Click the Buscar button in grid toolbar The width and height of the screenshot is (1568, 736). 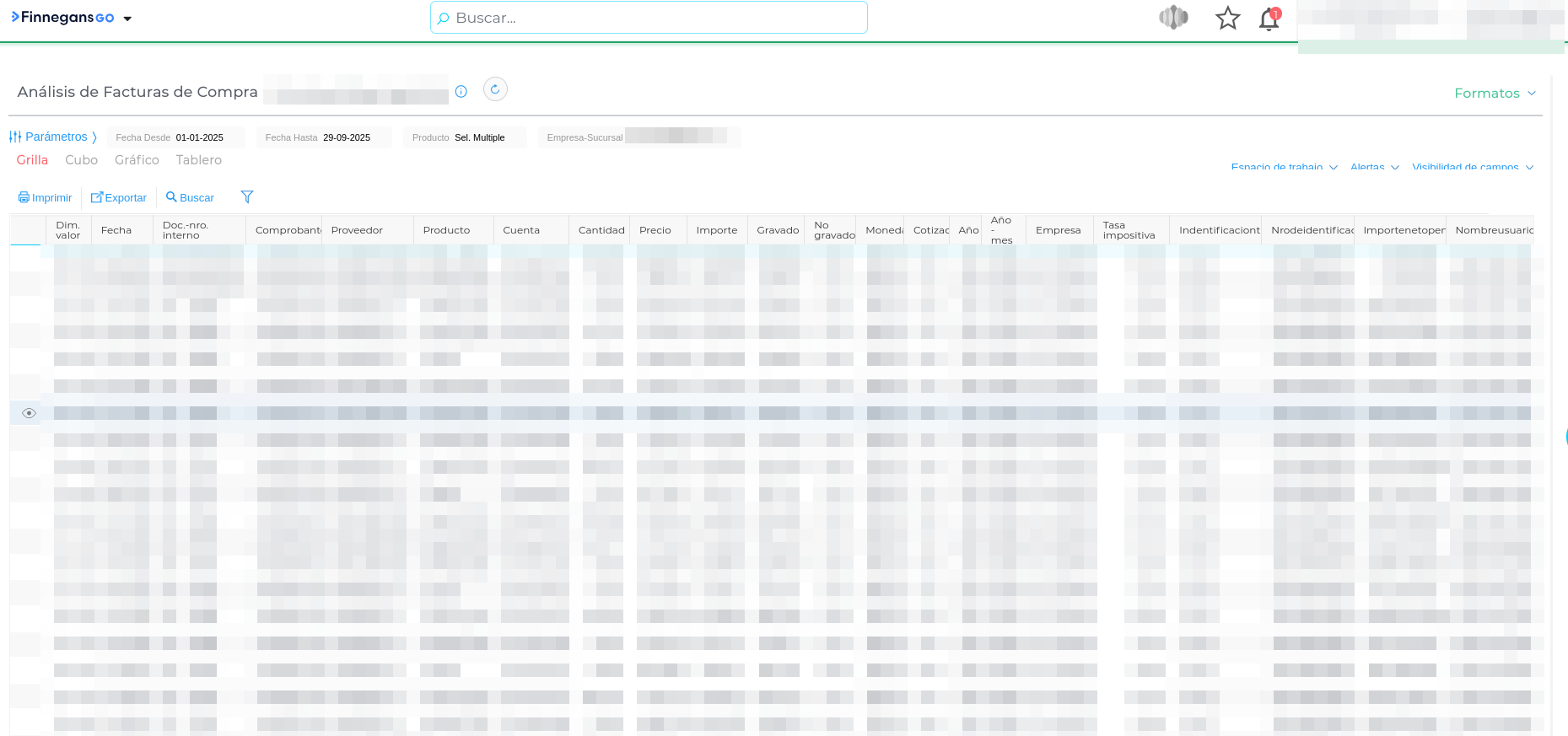(190, 197)
